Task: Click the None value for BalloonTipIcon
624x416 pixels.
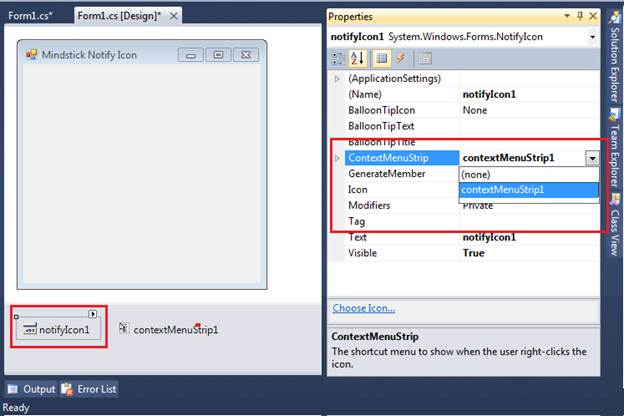Action: click(x=475, y=110)
